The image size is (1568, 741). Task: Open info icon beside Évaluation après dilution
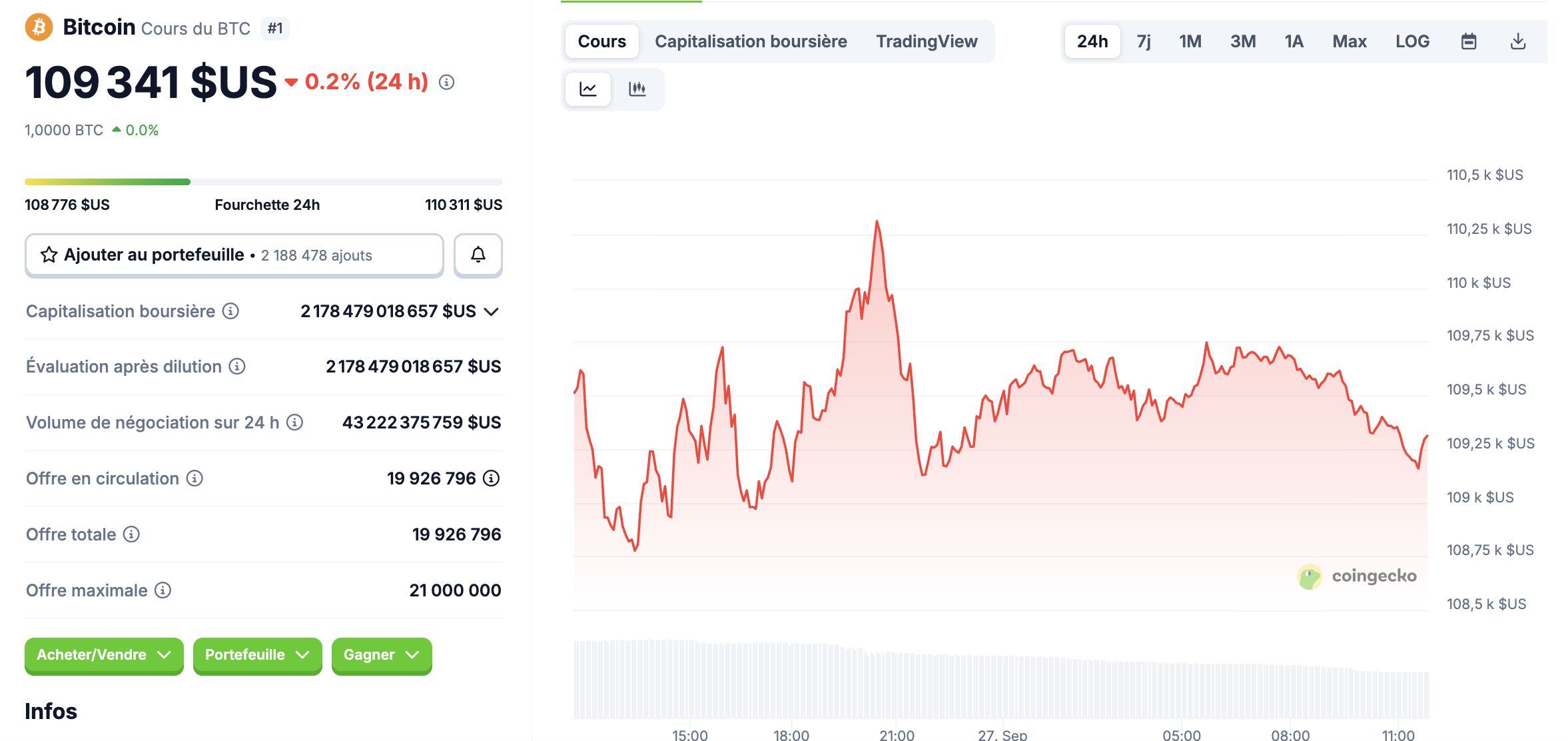click(237, 367)
